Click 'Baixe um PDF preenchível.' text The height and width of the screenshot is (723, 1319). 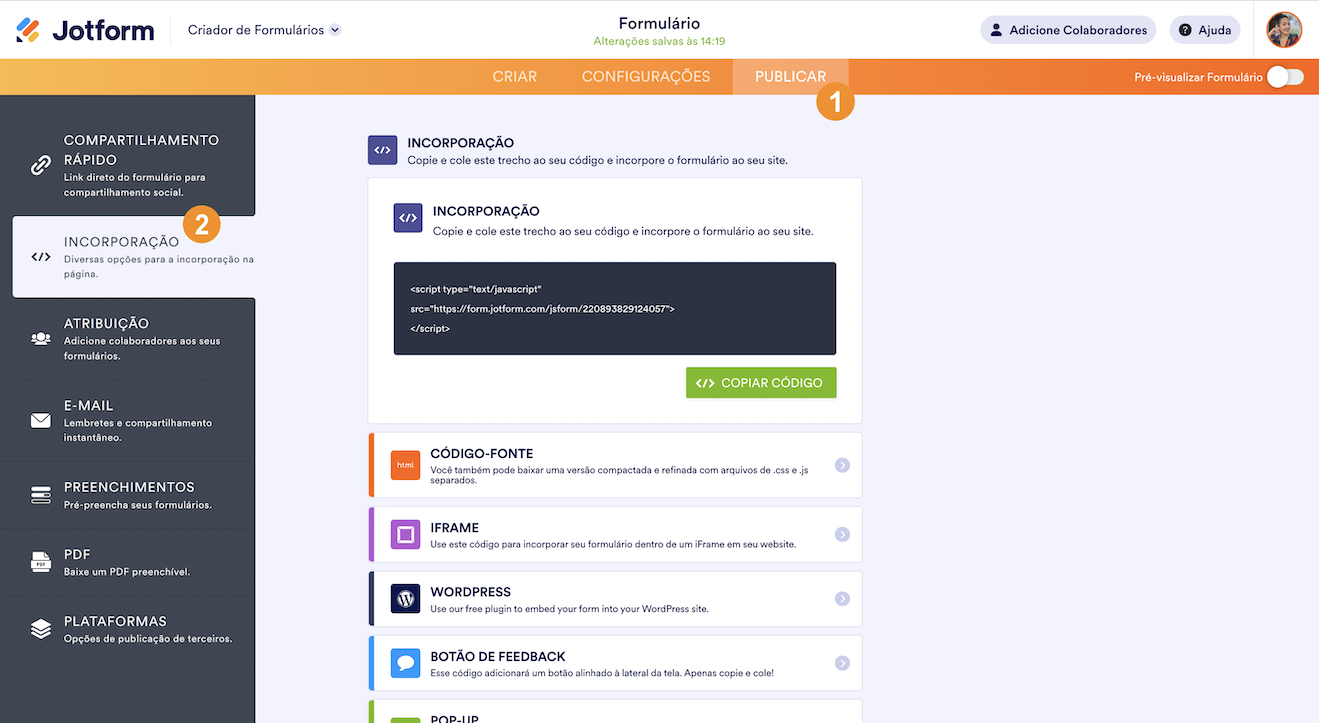[127, 572]
